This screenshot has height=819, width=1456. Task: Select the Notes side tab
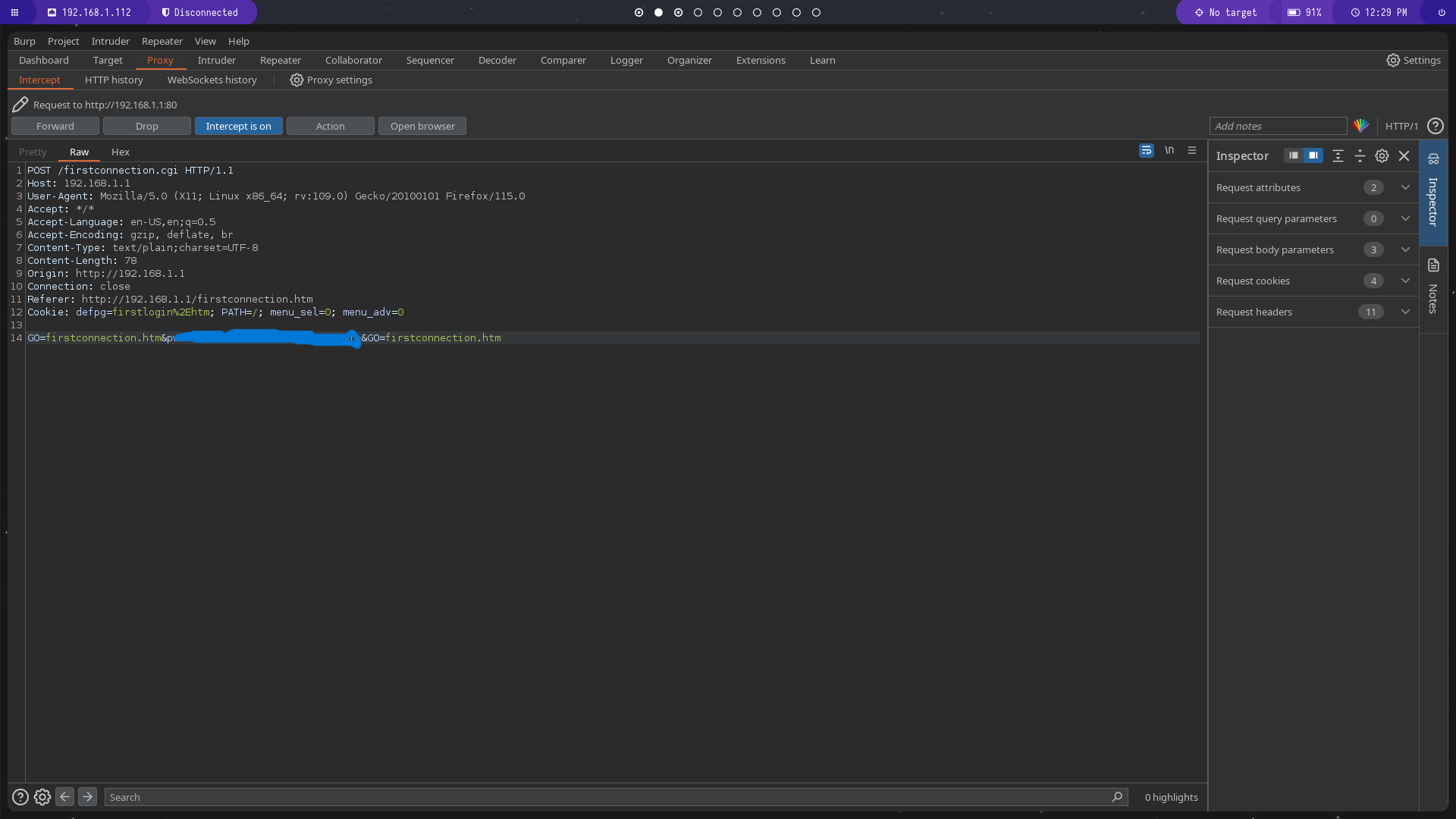tap(1433, 289)
